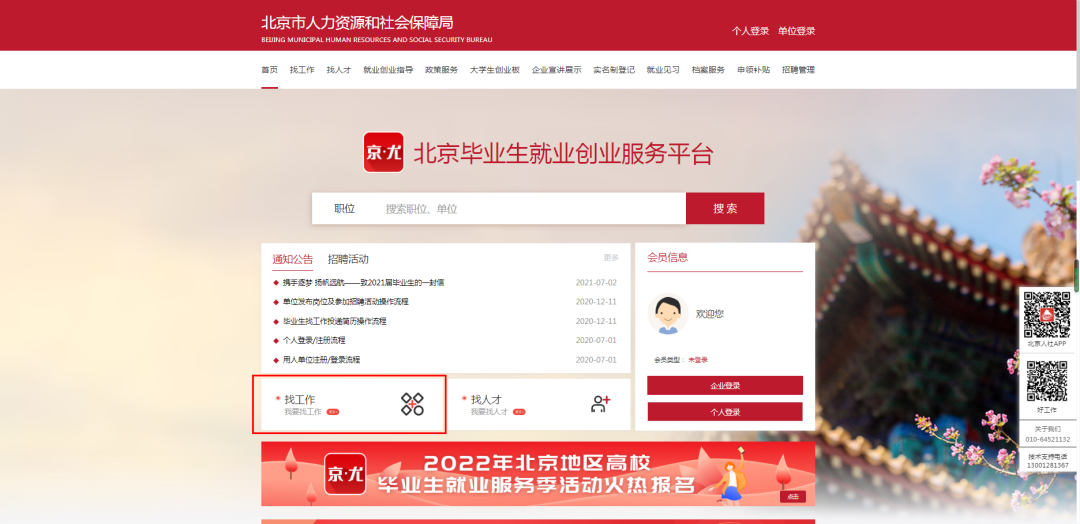Click 单位登录 link in top header
This screenshot has height=524, width=1080.
point(796,31)
